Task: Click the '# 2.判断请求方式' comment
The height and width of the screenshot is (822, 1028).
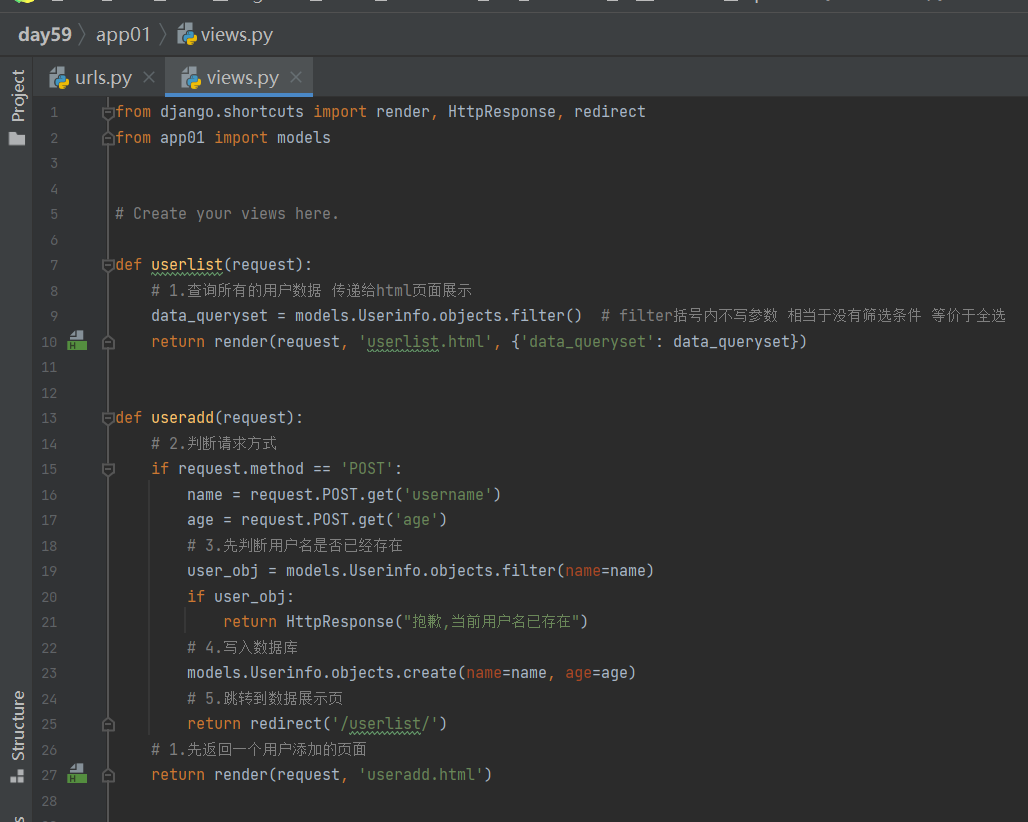Action: [x=214, y=443]
